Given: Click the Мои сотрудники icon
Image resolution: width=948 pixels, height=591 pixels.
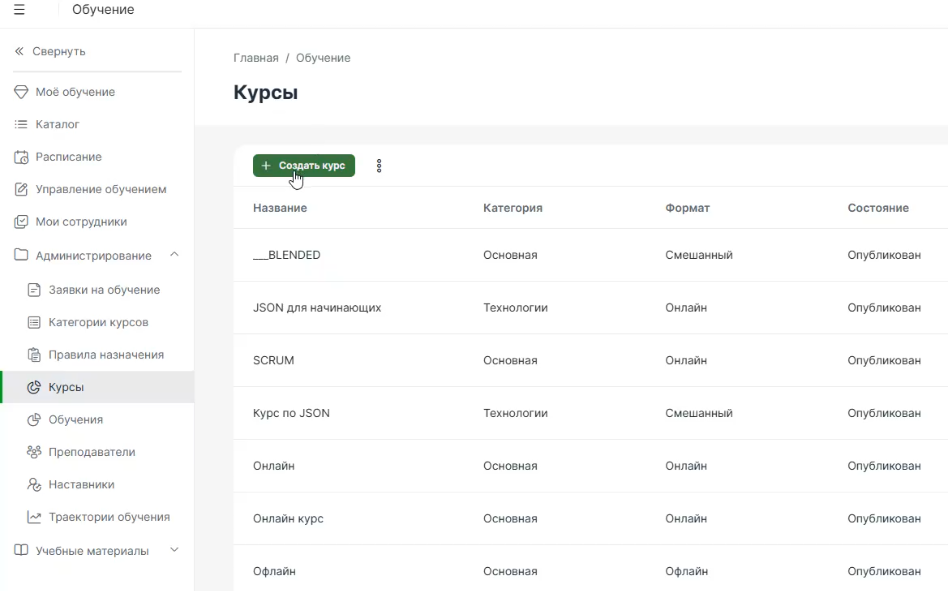Looking at the screenshot, I should coord(21,222).
